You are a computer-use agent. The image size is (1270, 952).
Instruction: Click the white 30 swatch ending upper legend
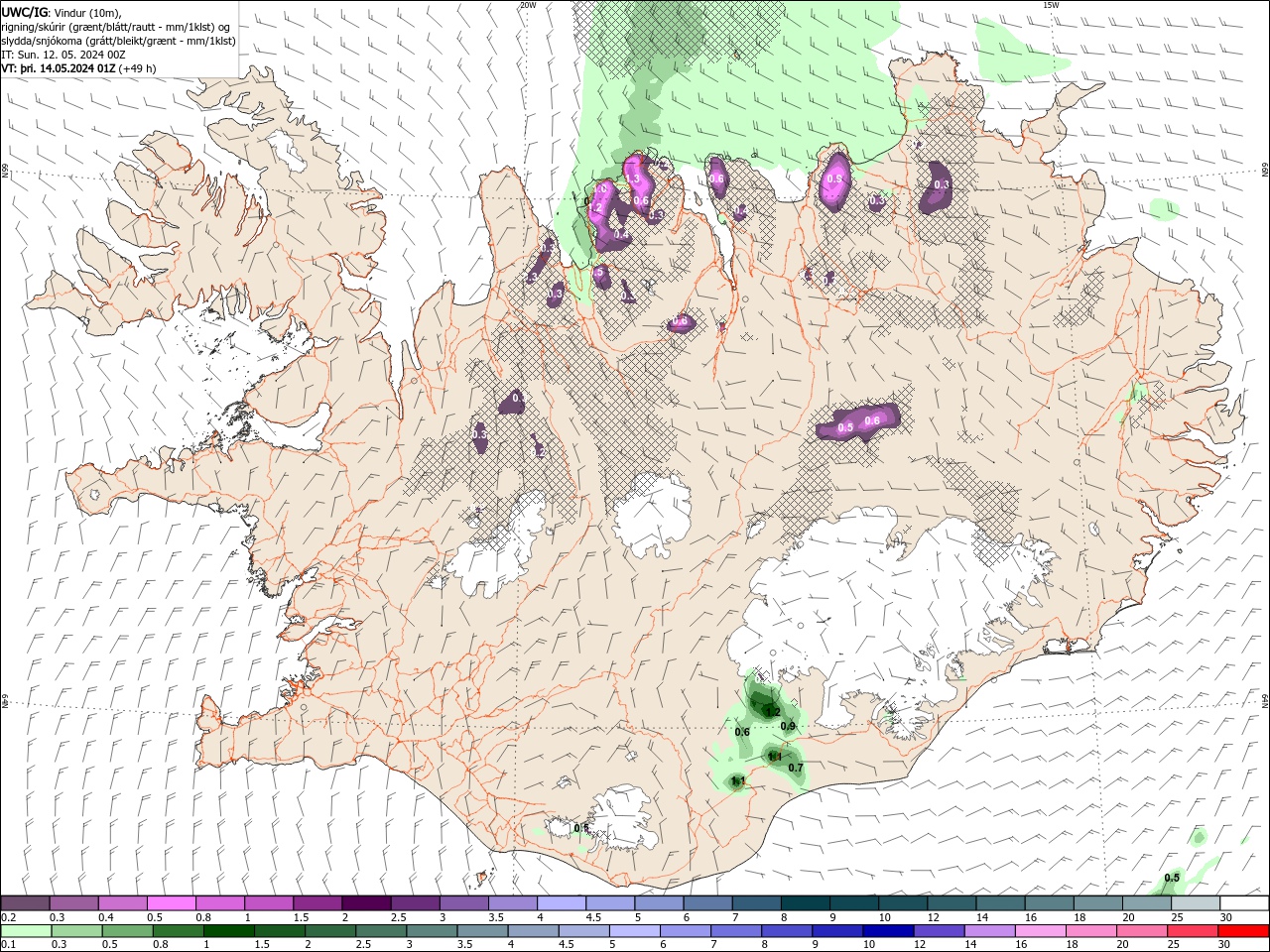[1244, 903]
